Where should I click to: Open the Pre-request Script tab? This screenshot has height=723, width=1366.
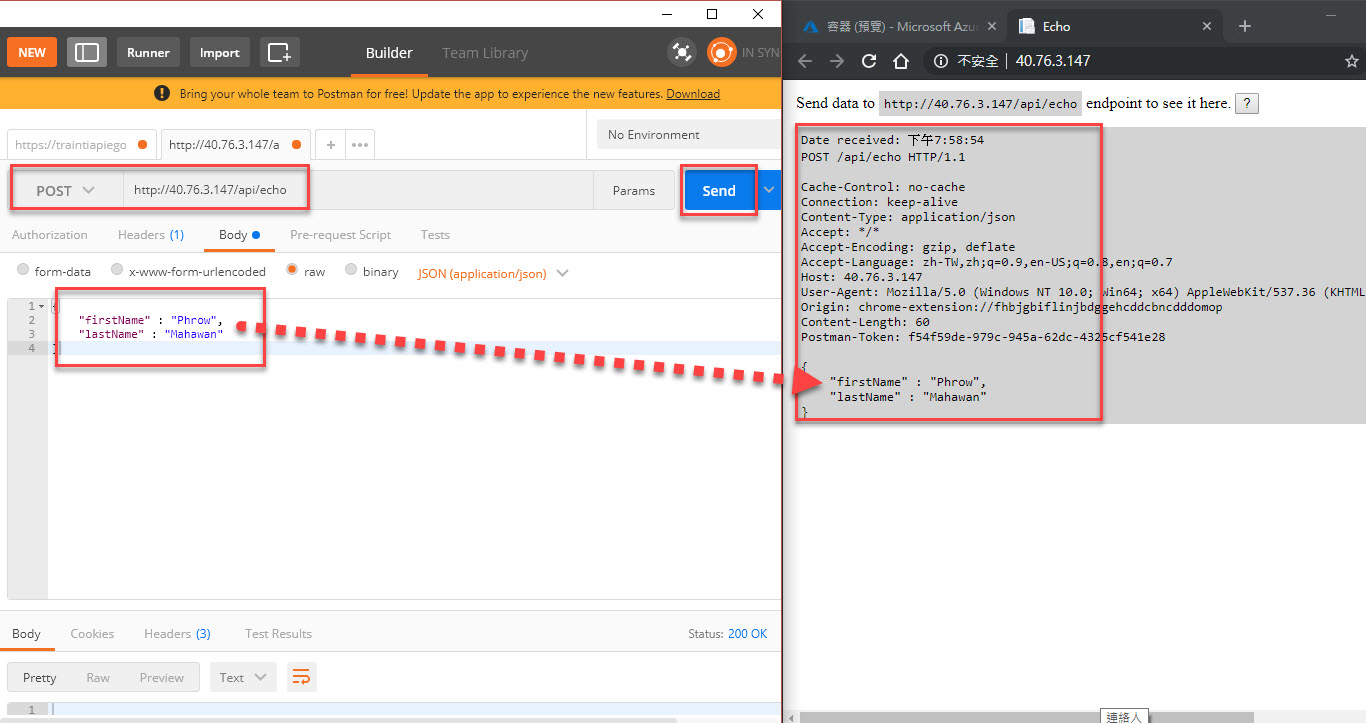pos(340,235)
